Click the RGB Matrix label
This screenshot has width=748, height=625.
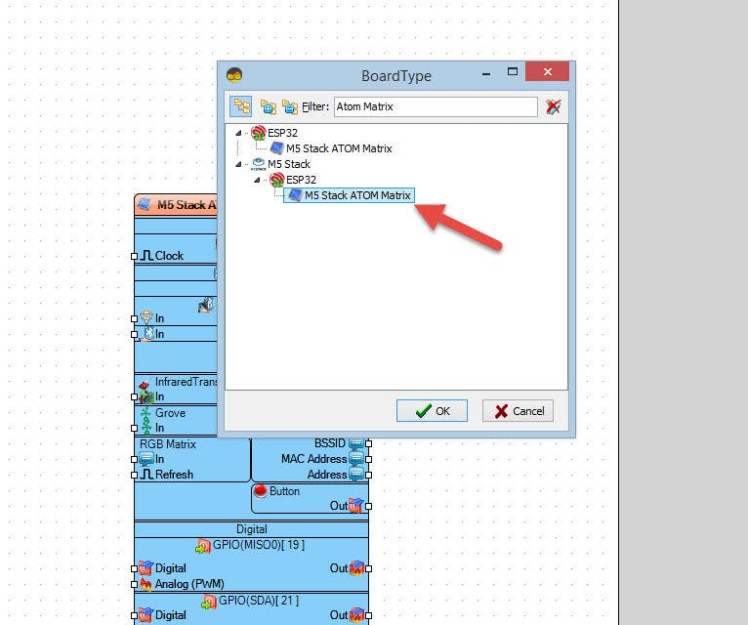[167, 444]
